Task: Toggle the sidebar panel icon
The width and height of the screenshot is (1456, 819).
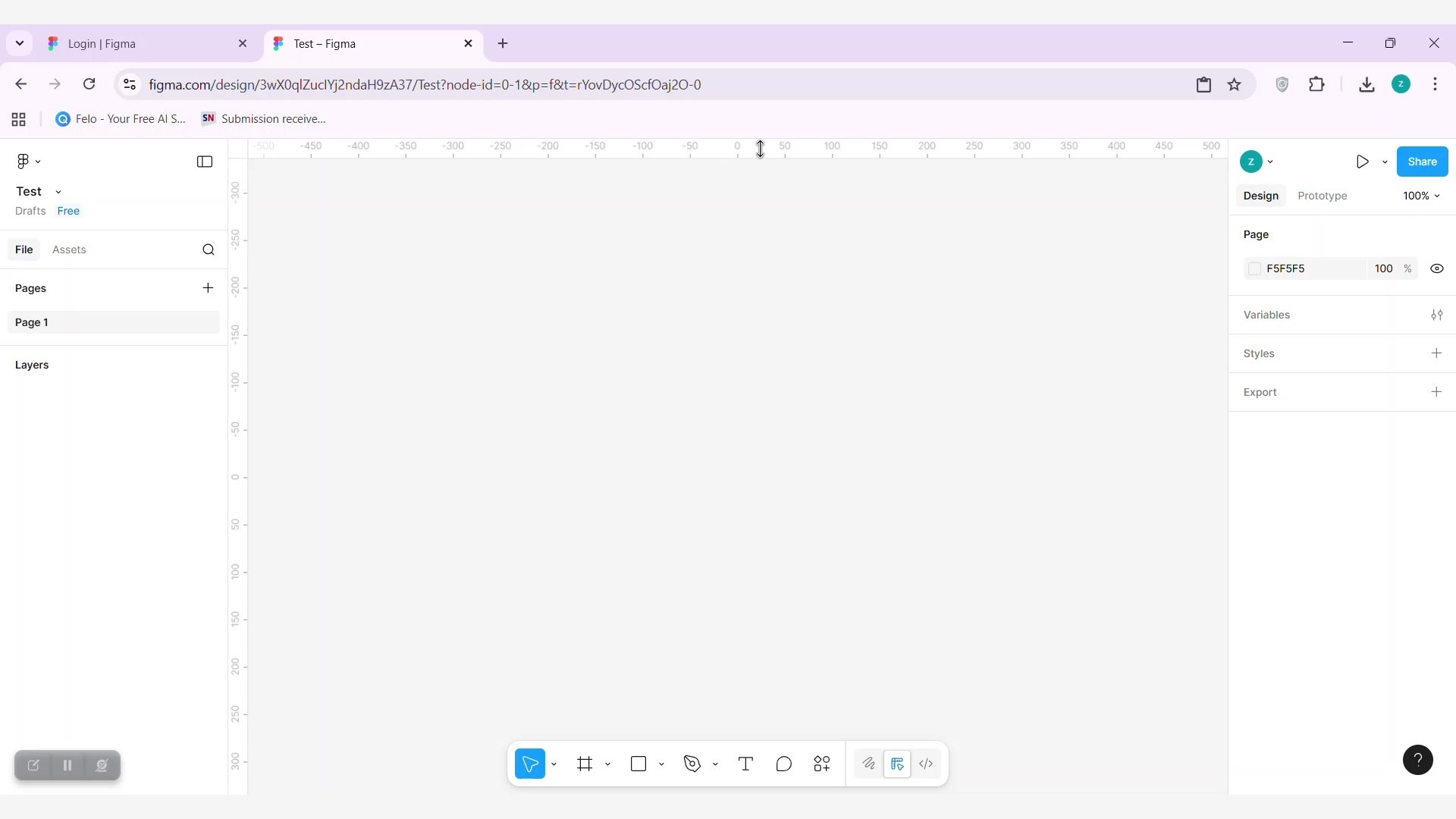Action: [205, 162]
